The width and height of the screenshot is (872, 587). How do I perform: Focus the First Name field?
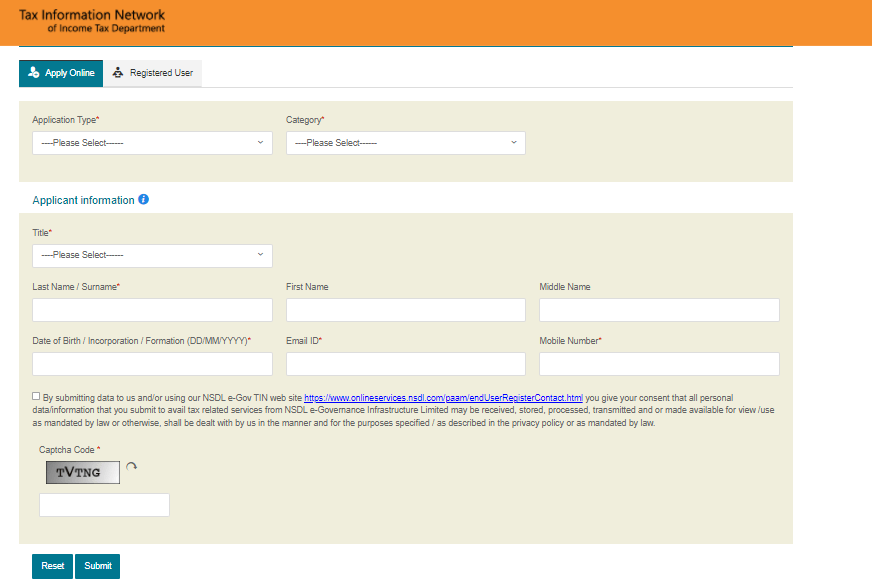pos(406,310)
